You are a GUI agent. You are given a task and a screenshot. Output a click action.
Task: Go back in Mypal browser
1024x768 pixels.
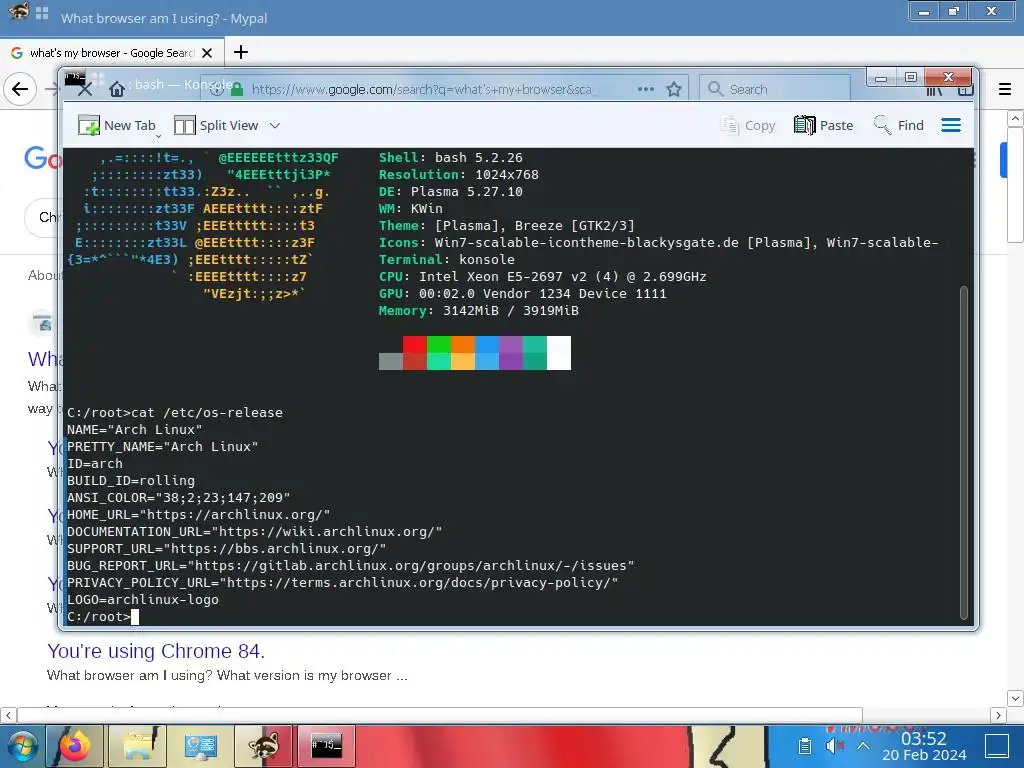coord(20,89)
